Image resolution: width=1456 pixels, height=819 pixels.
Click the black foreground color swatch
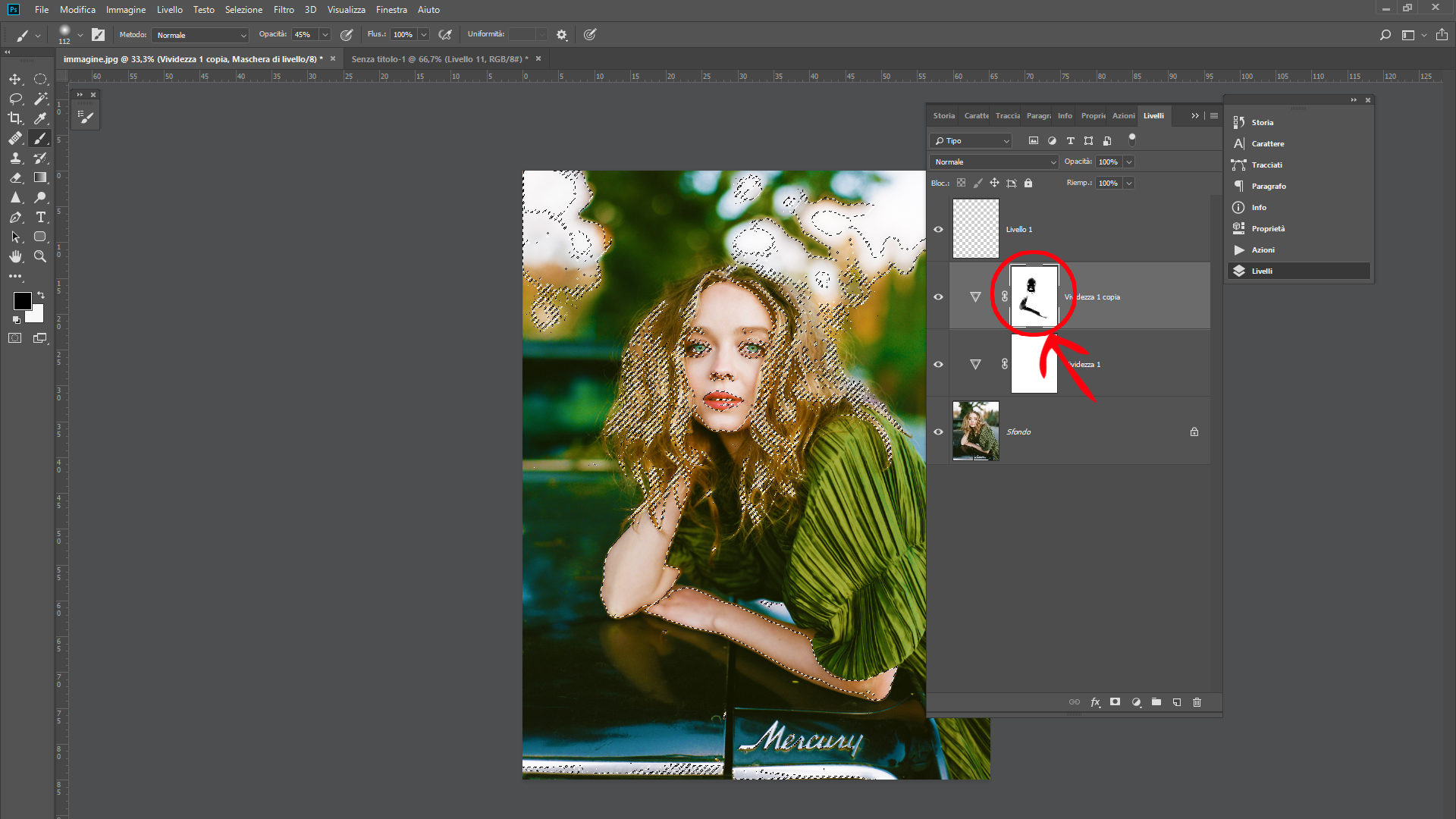tap(22, 300)
